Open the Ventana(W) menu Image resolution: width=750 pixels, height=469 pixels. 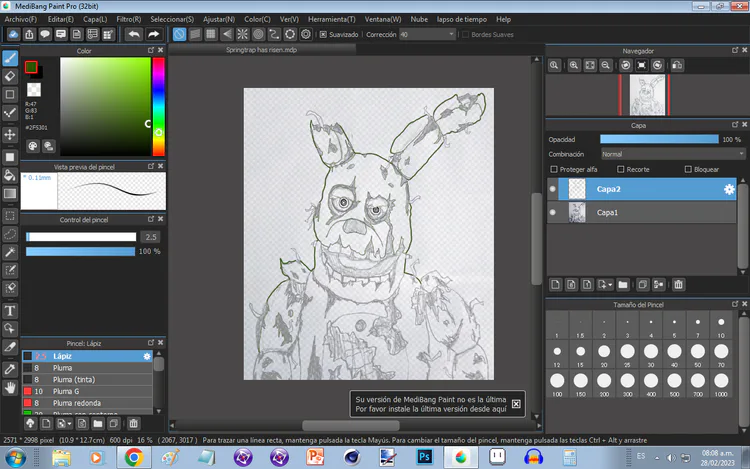point(383,19)
